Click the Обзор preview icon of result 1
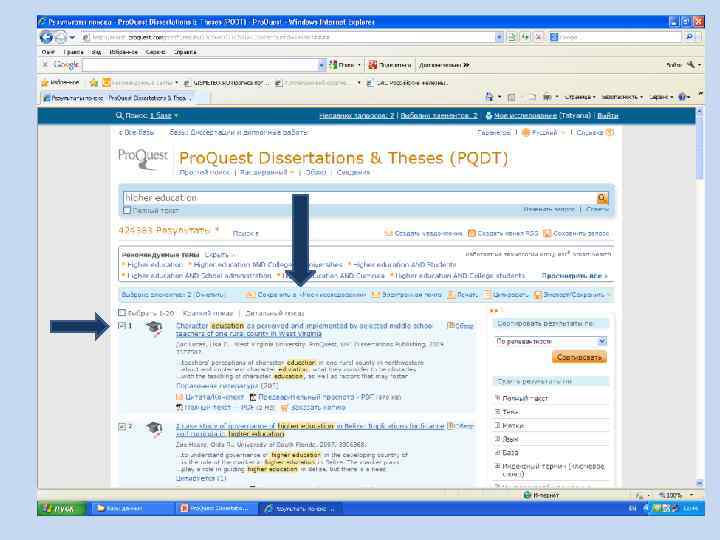The height and width of the screenshot is (540, 720). tap(451, 325)
